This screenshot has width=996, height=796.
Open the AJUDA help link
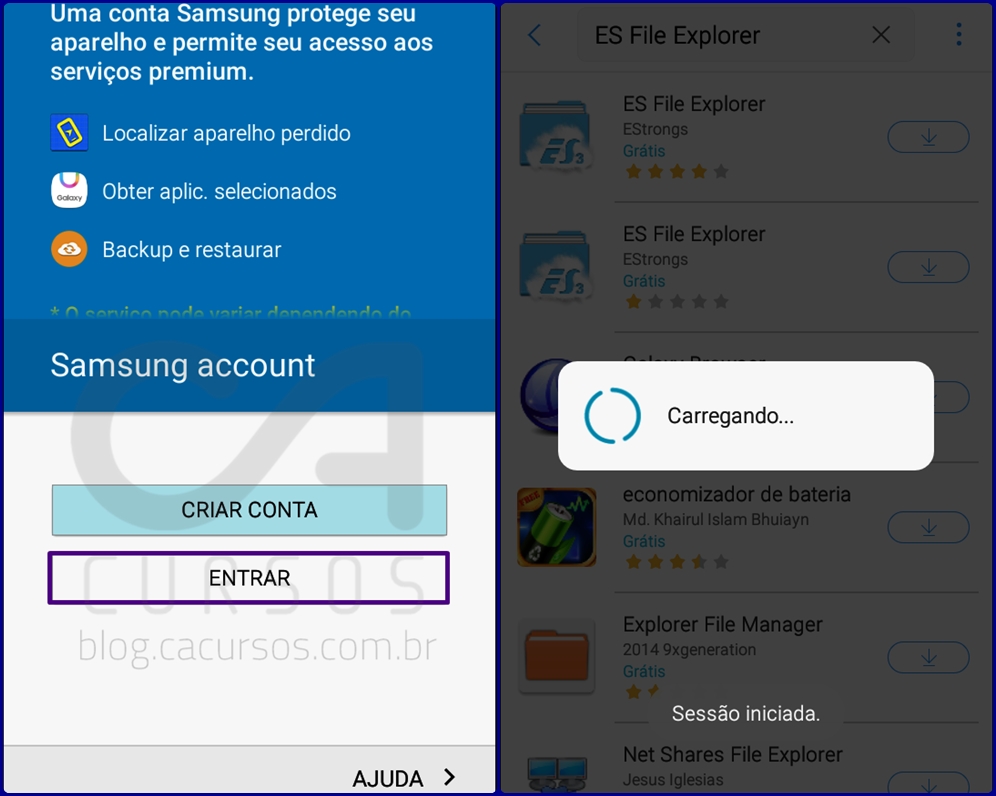(388, 778)
